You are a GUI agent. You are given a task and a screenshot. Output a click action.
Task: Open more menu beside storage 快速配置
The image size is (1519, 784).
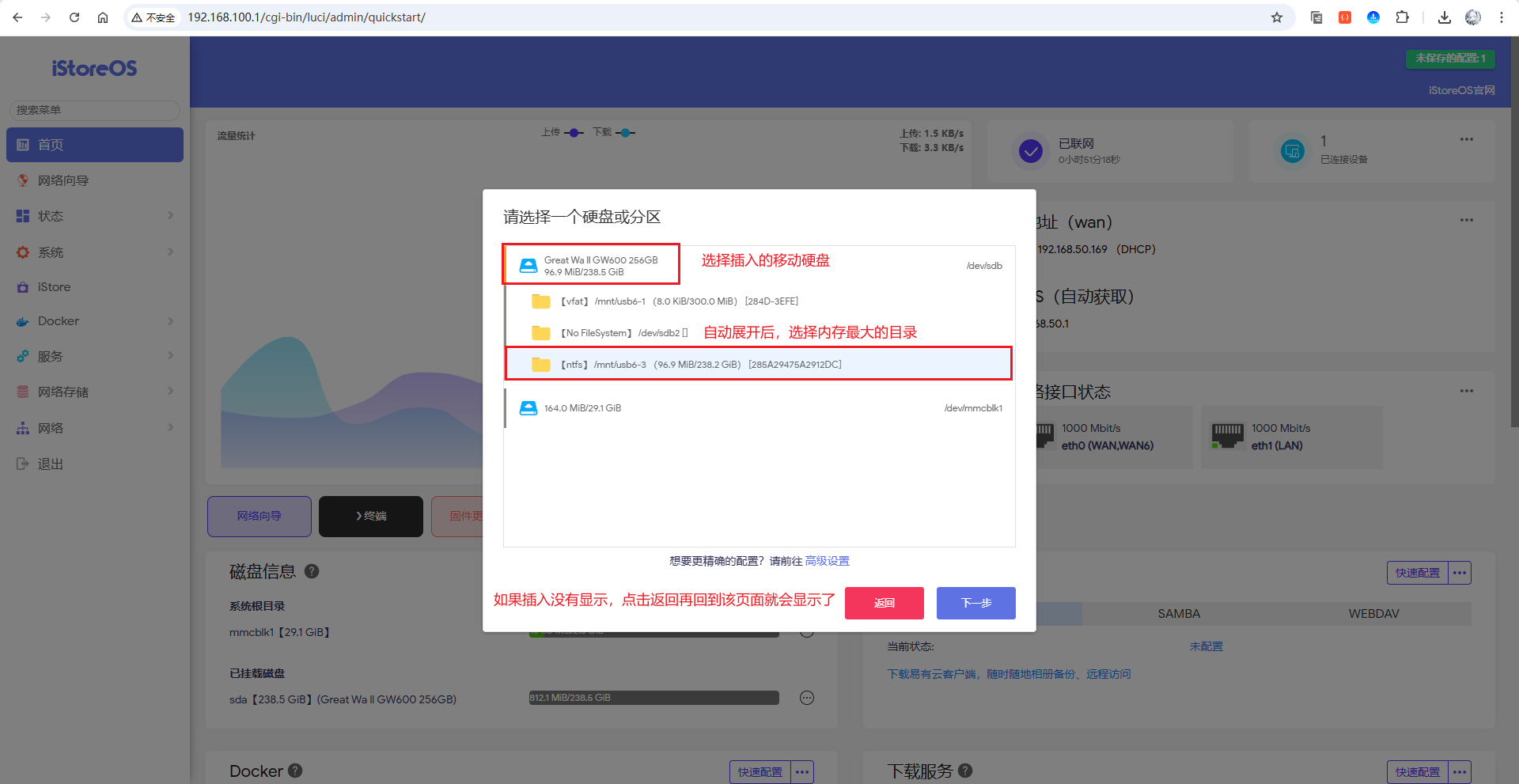tap(1460, 573)
